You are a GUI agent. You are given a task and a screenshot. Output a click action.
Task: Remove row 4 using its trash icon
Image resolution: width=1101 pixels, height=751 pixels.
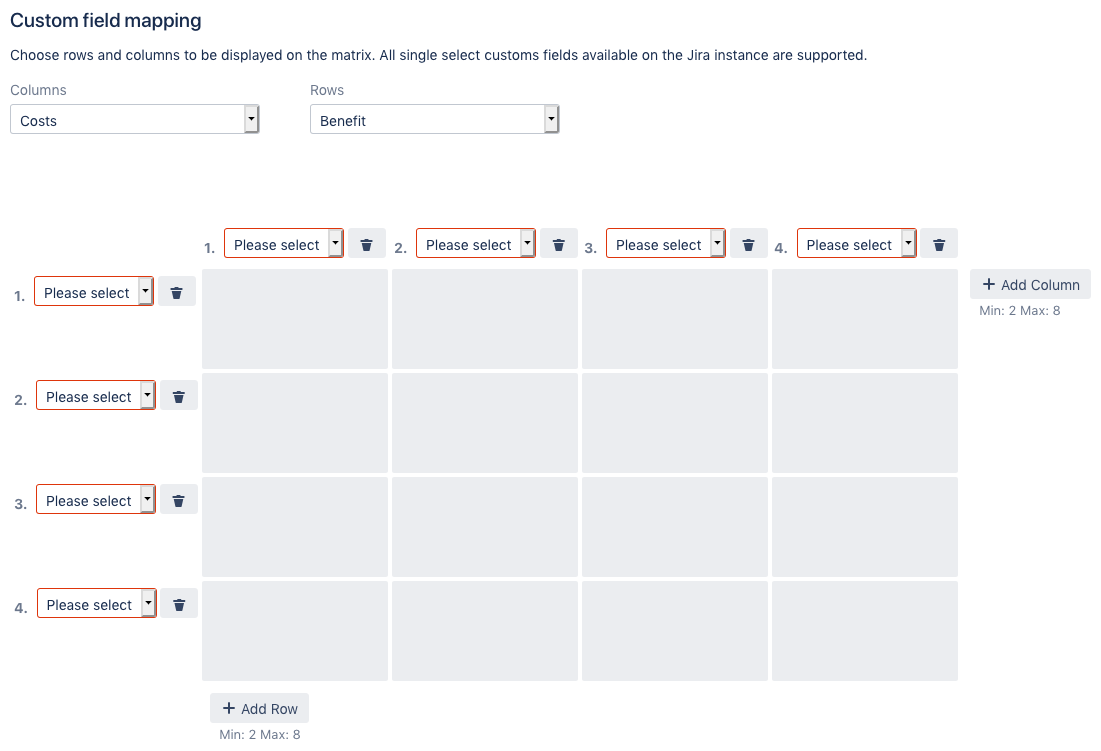coord(180,604)
